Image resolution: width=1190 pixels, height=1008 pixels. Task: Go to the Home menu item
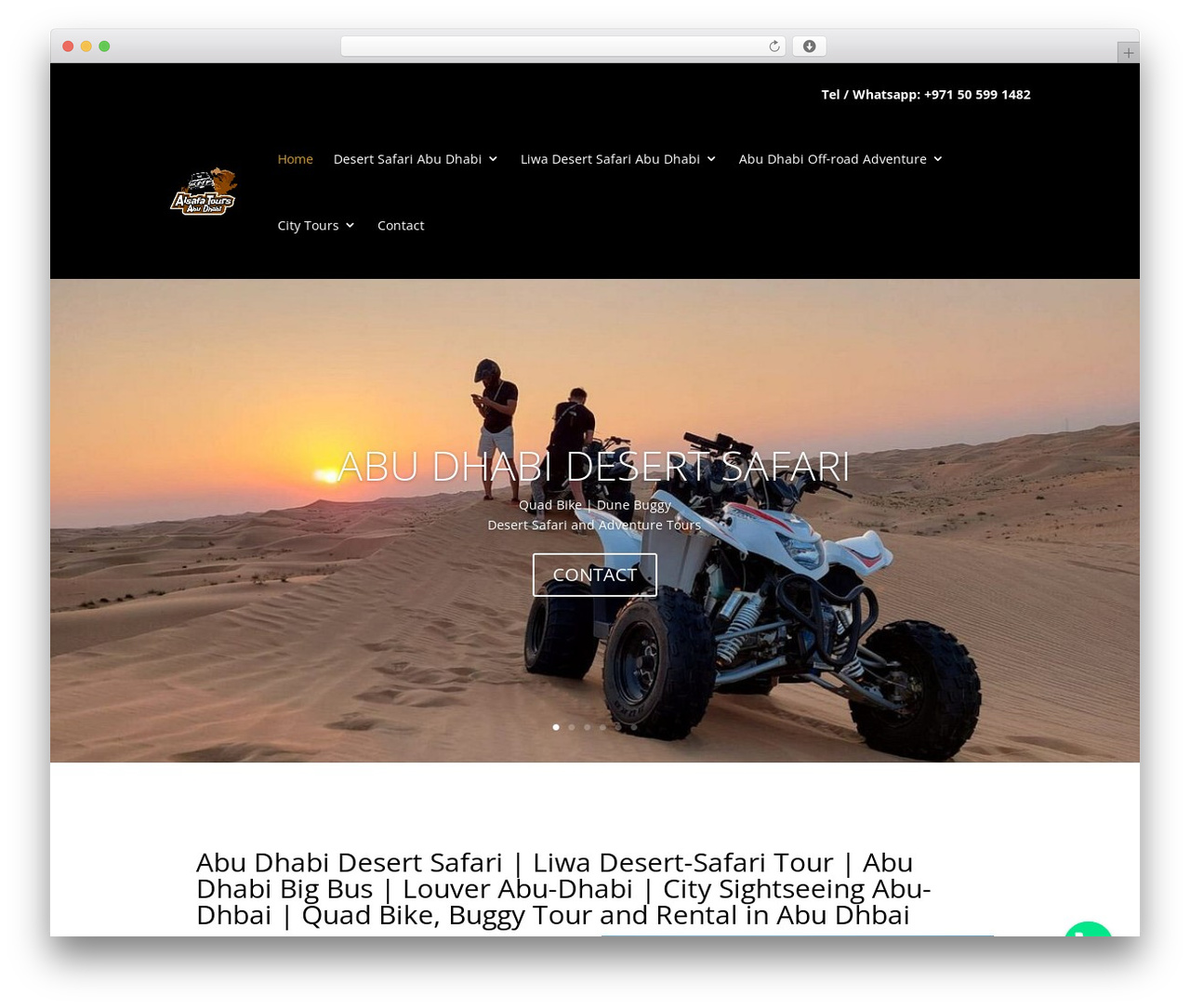tap(295, 159)
